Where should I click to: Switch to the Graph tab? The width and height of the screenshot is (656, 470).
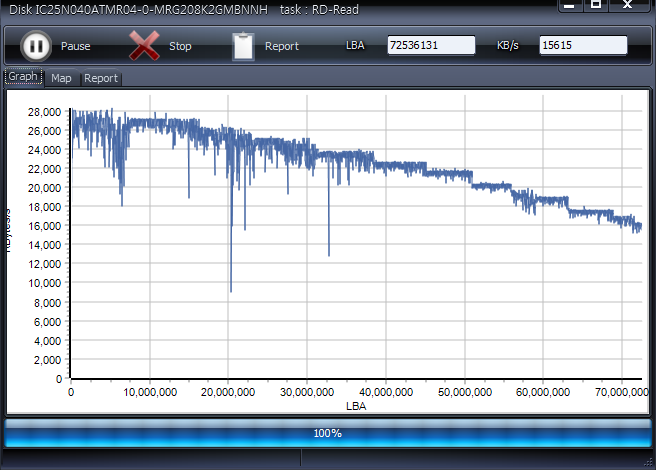point(23,77)
